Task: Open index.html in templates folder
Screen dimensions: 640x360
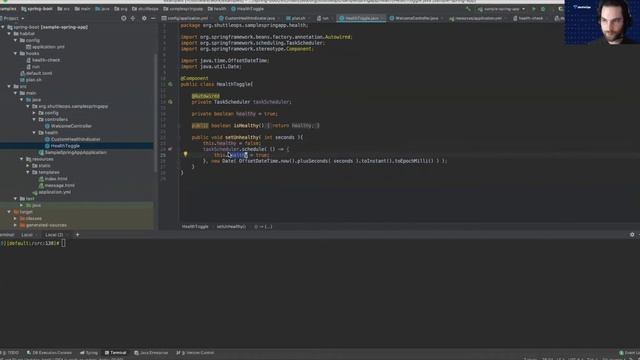Action: pos(53,179)
